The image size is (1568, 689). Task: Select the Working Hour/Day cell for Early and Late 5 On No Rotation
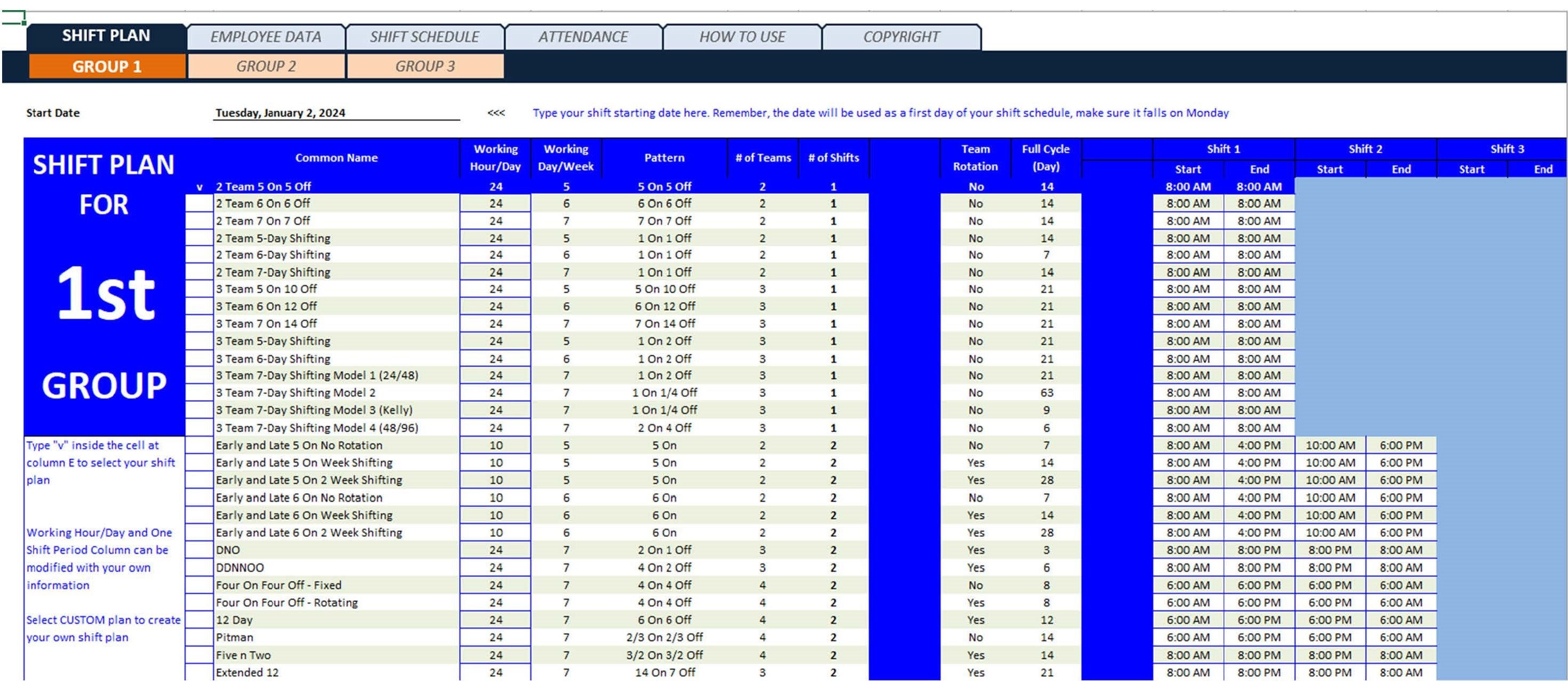tap(496, 445)
